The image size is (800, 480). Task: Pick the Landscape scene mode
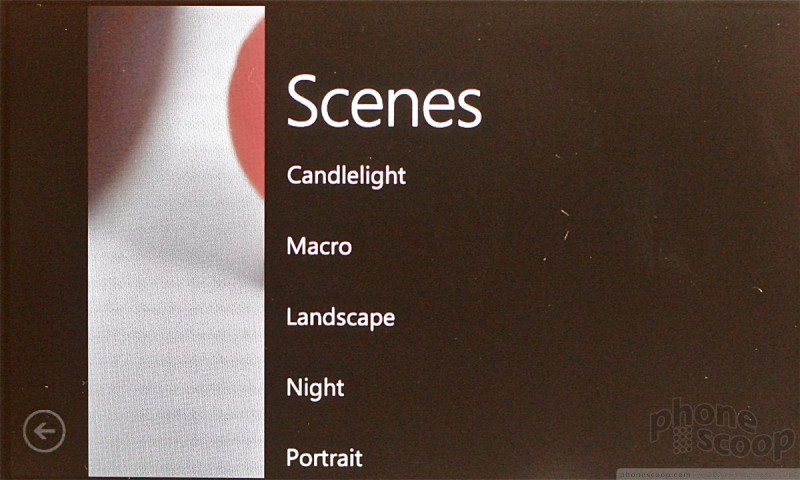[x=341, y=317]
